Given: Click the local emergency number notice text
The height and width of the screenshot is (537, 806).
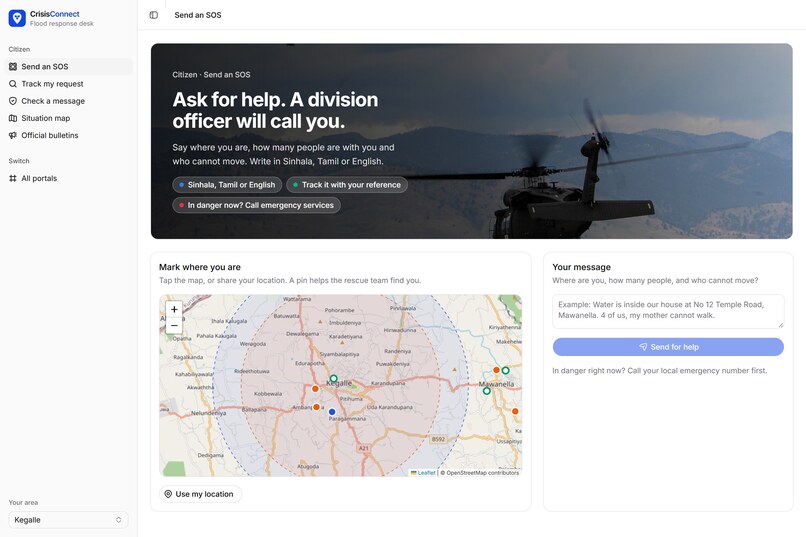Looking at the screenshot, I should [660, 371].
